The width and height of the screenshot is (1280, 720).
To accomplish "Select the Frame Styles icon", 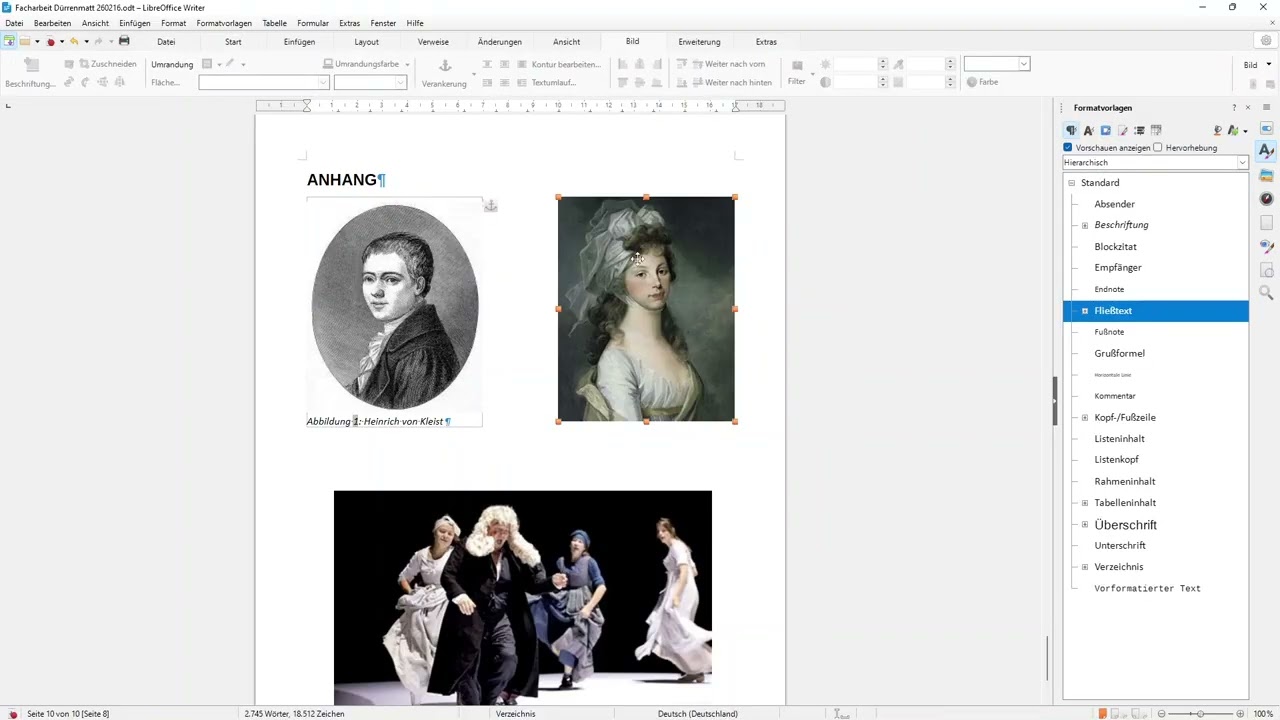I will coord(1105,130).
